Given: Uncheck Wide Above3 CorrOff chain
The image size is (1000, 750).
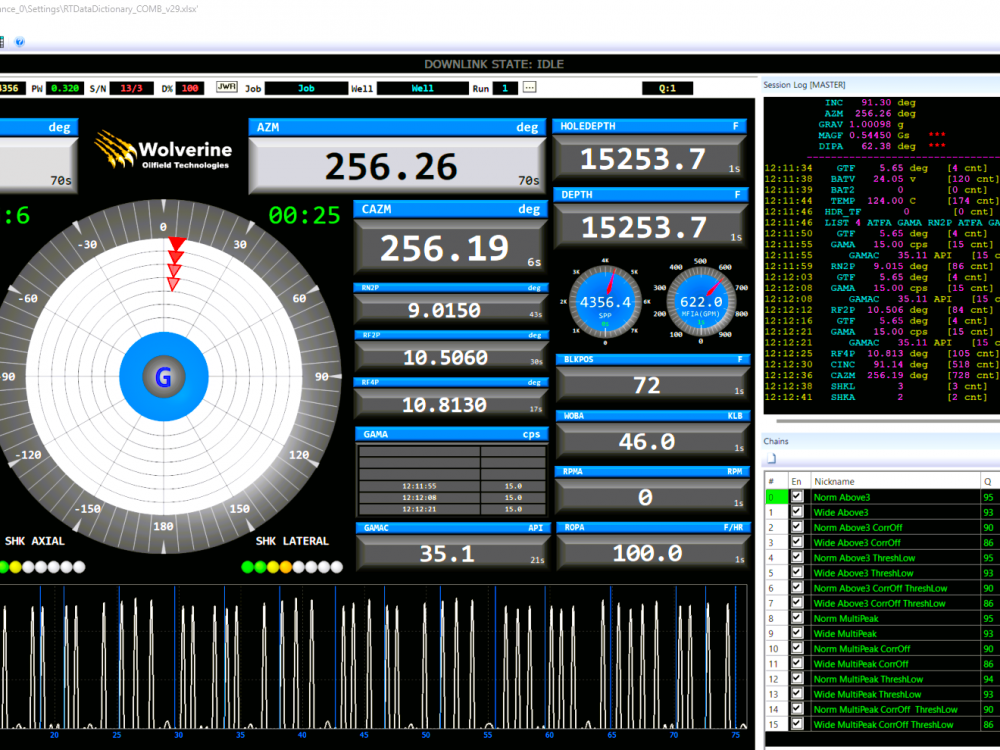Looking at the screenshot, I should click(x=797, y=542).
